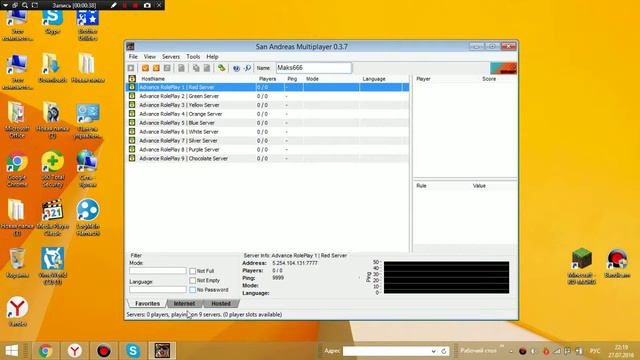Click the language indicator in system tray
This screenshot has width=640, height=360.
click(x=595, y=351)
